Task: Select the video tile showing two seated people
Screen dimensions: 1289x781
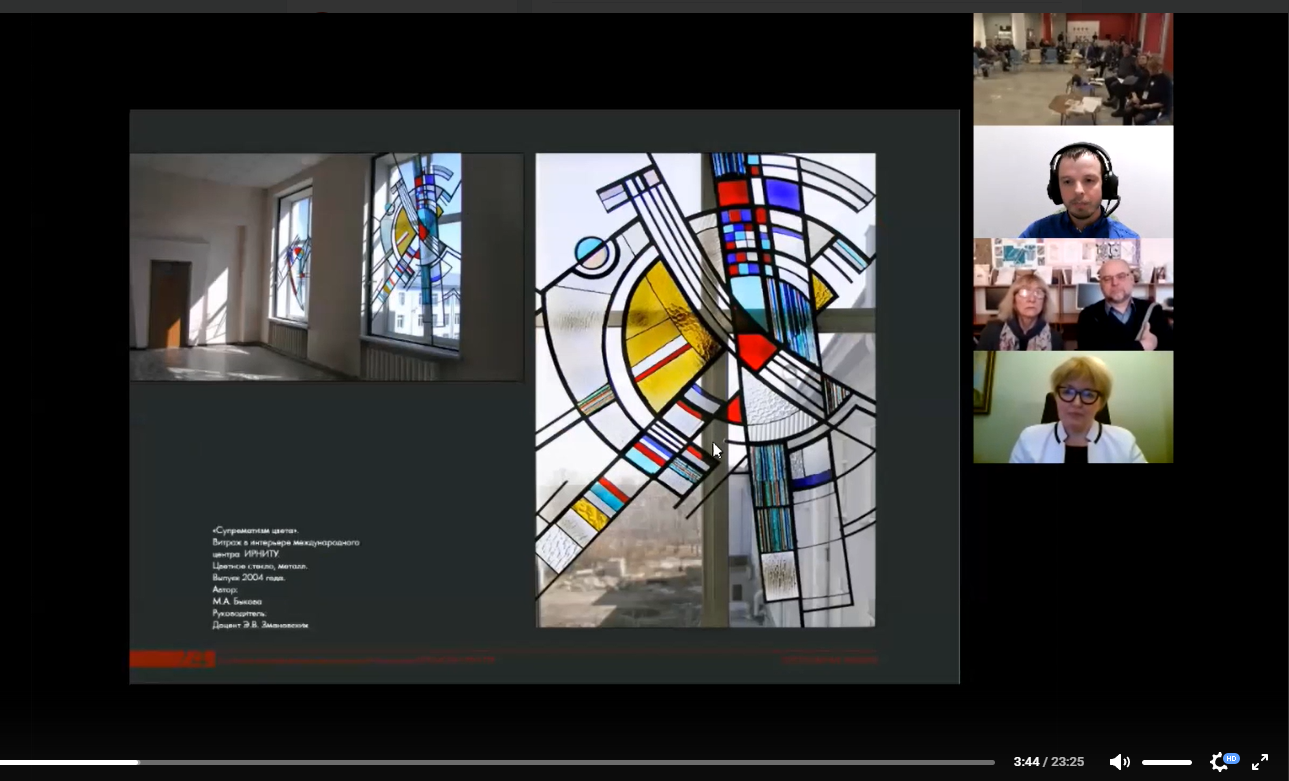Action: 1073,294
